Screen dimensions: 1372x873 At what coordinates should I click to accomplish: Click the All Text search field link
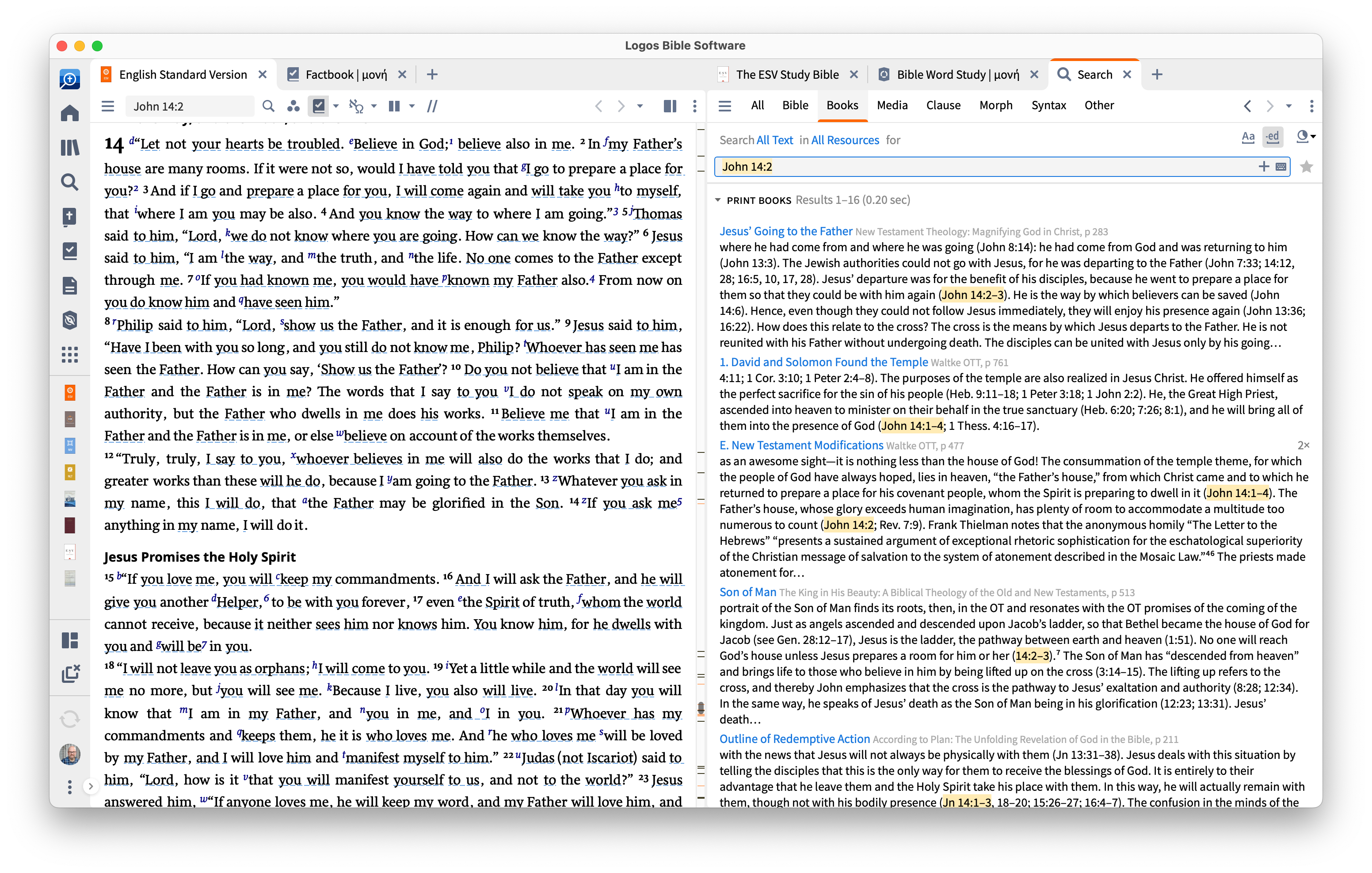click(774, 140)
